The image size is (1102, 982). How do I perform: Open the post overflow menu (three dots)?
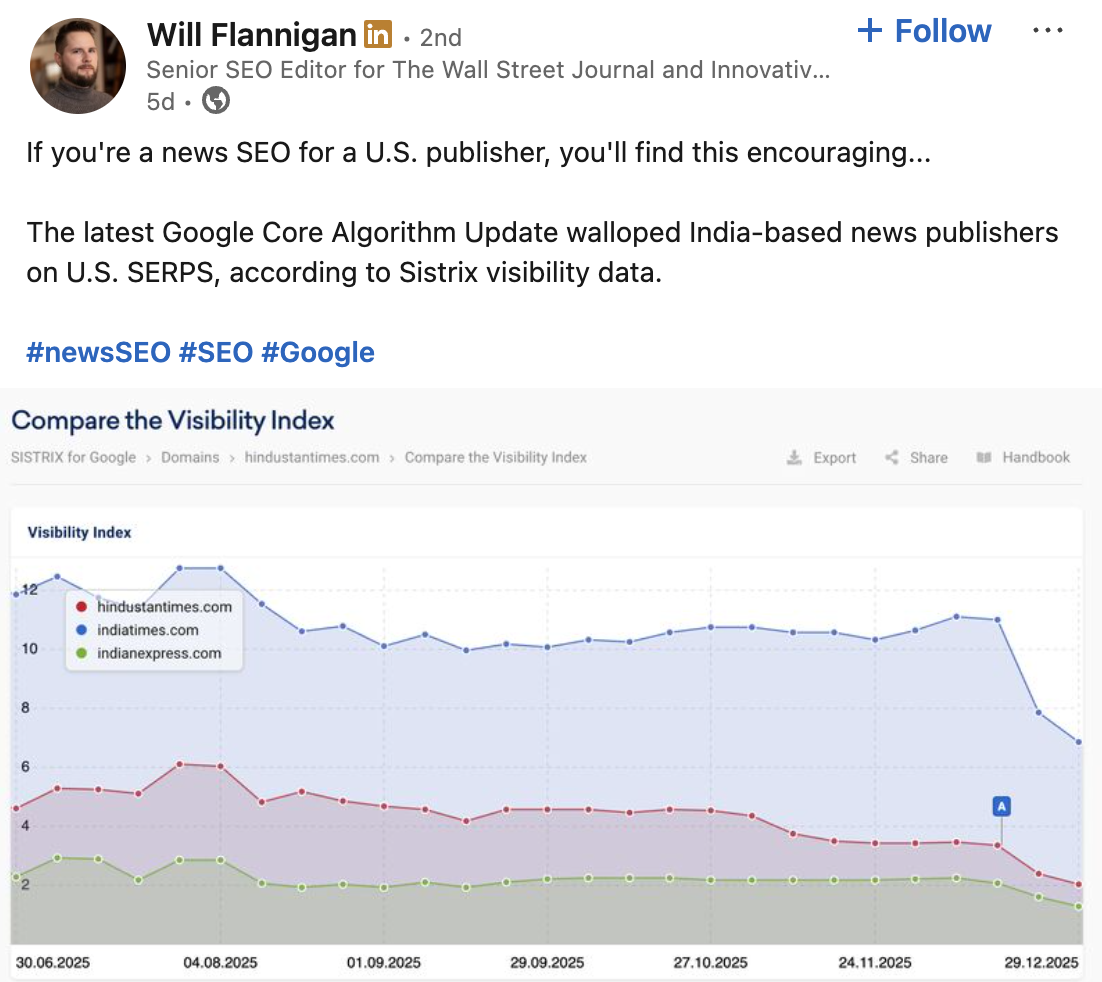coord(1047,30)
